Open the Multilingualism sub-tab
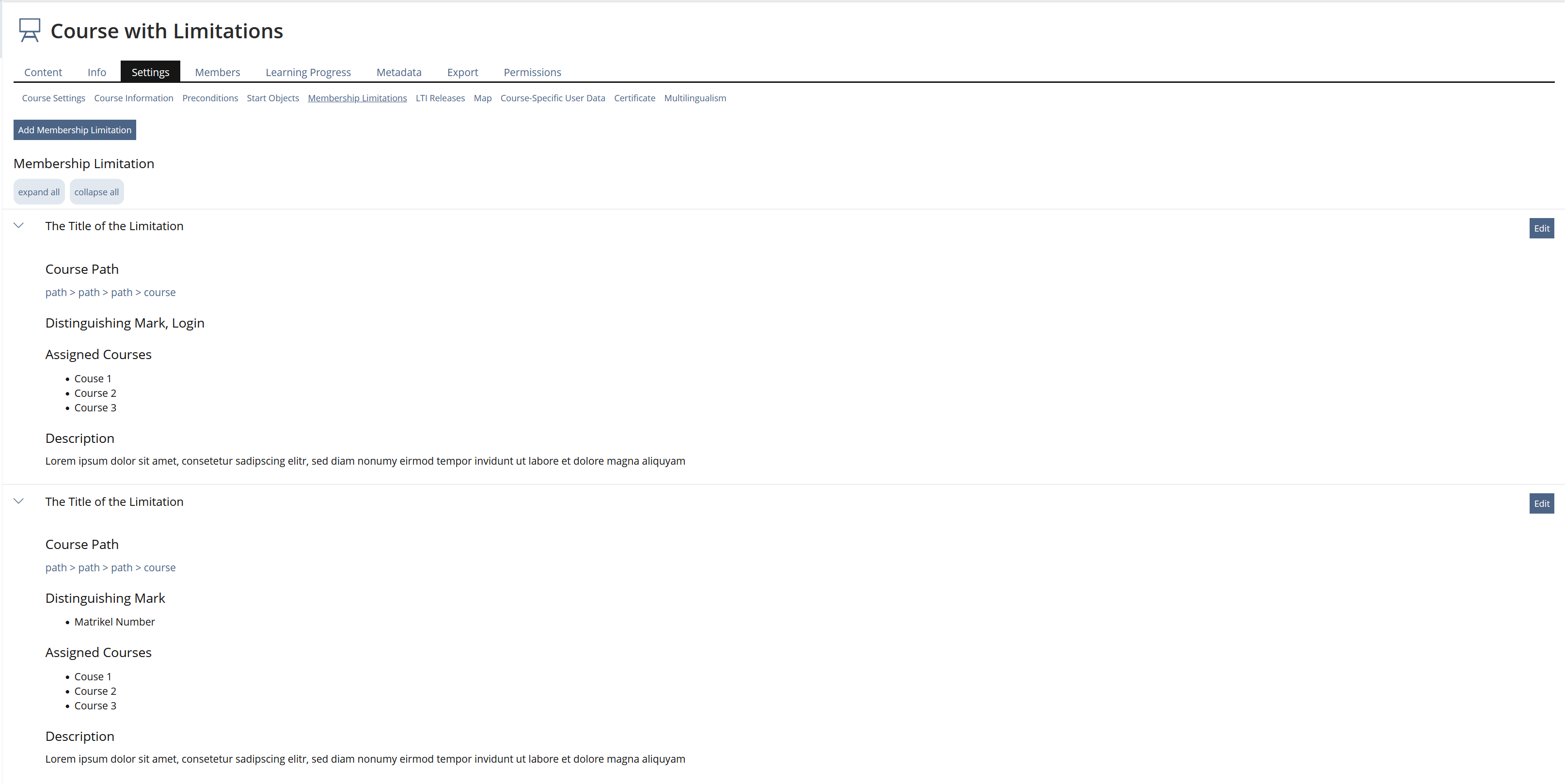Image resolution: width=1565 pixels, height=784 pixels. coord(695,98)
